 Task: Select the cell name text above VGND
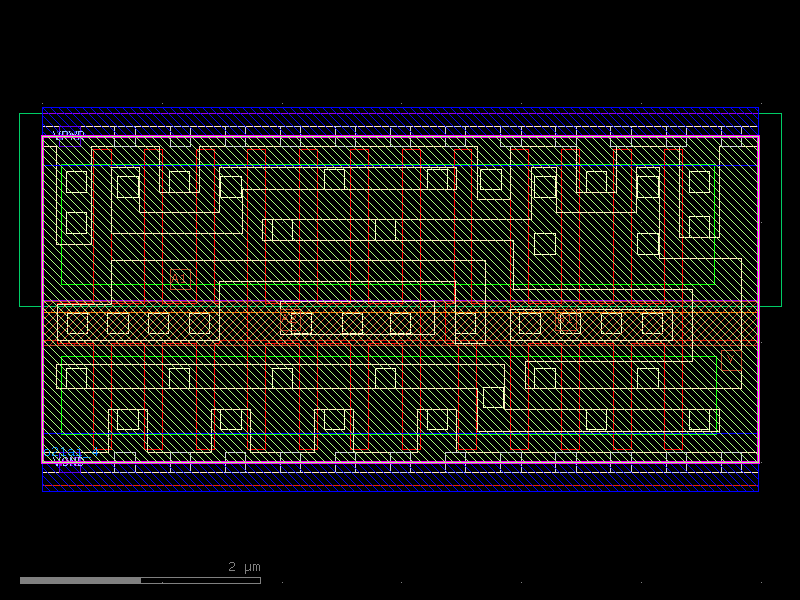coord(70,452)
